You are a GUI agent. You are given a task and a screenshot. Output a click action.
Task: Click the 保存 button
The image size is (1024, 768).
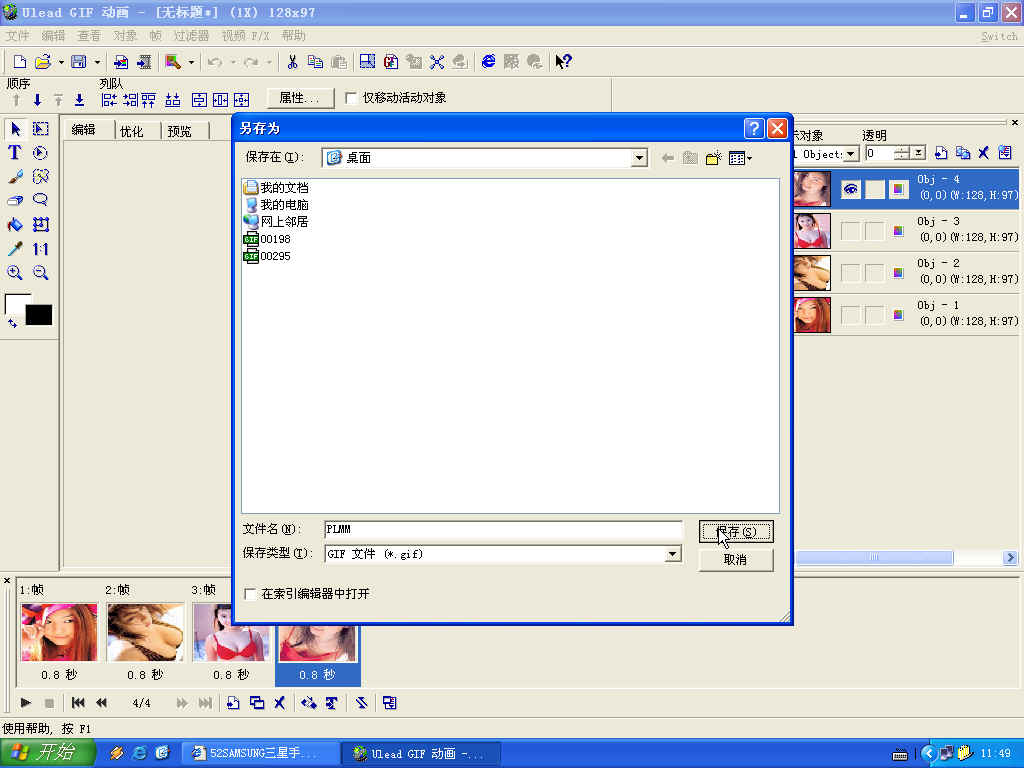(x=736, y=531)
